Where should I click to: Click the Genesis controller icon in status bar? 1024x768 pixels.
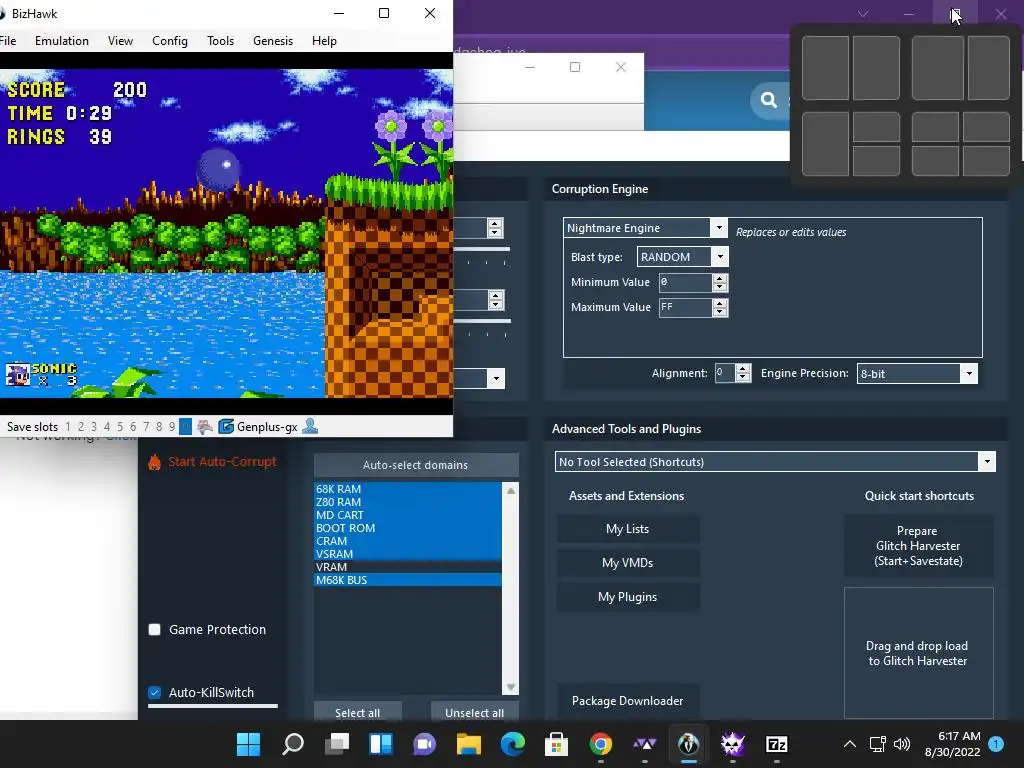tap(204, 426)
